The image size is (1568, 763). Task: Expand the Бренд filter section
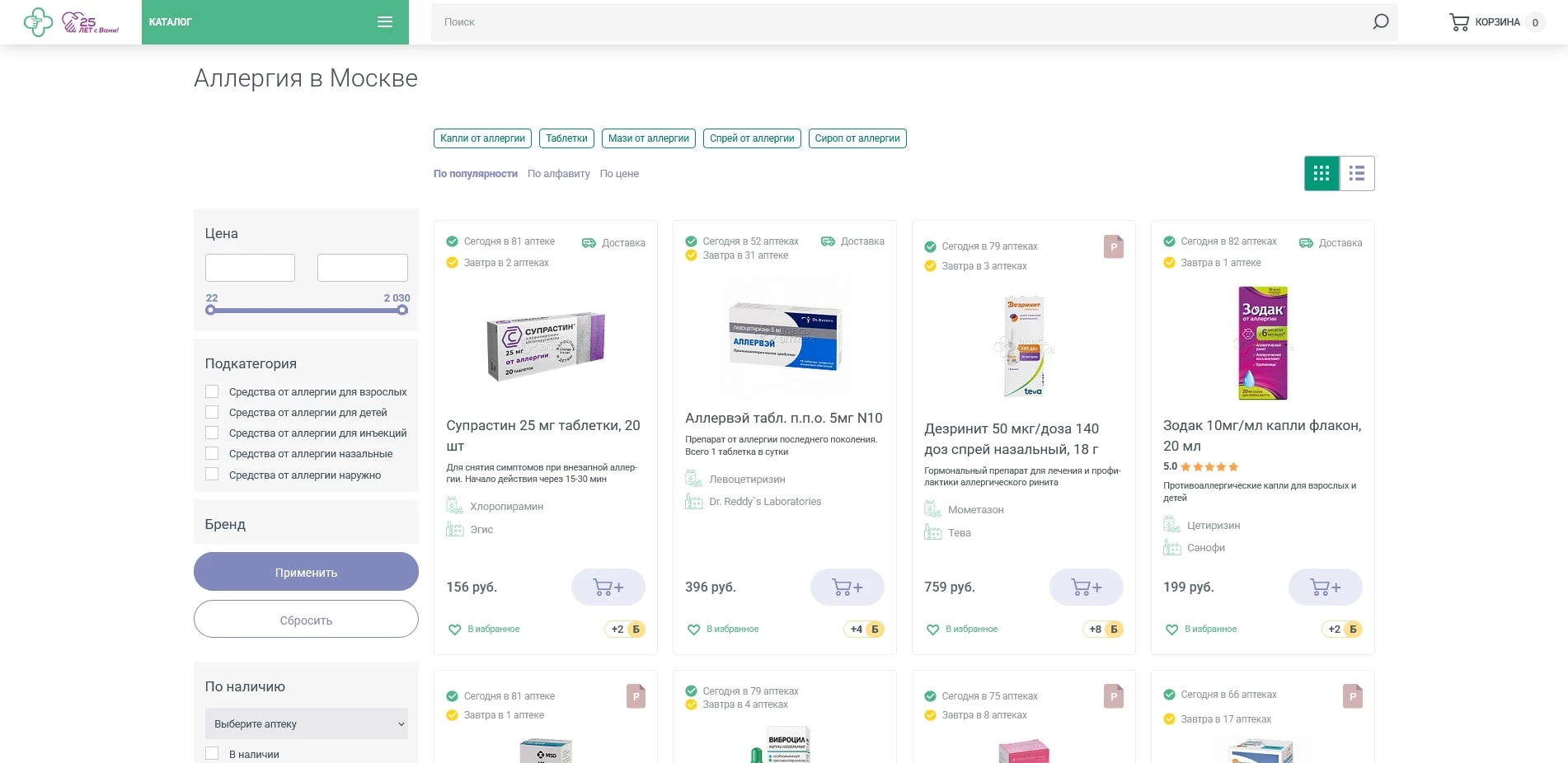point(306,525)
